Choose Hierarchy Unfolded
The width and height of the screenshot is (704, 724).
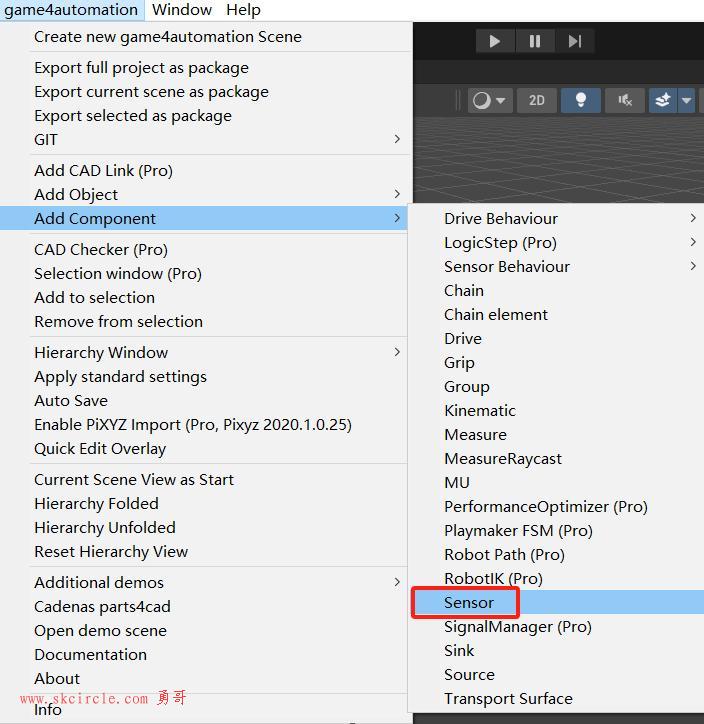tap(204, 528)
